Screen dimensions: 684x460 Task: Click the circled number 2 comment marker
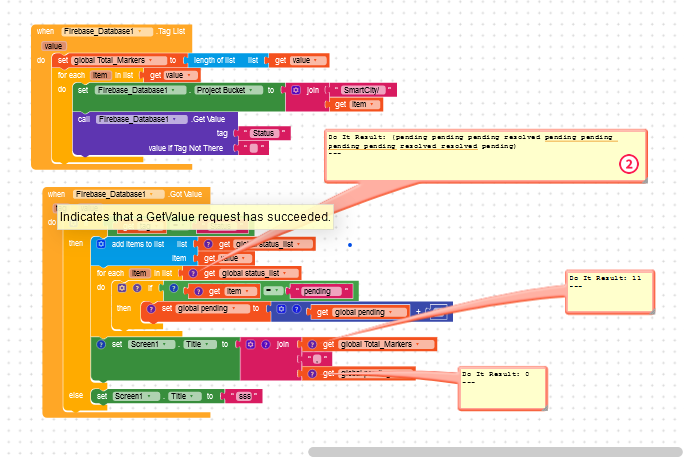pos(628,165)
